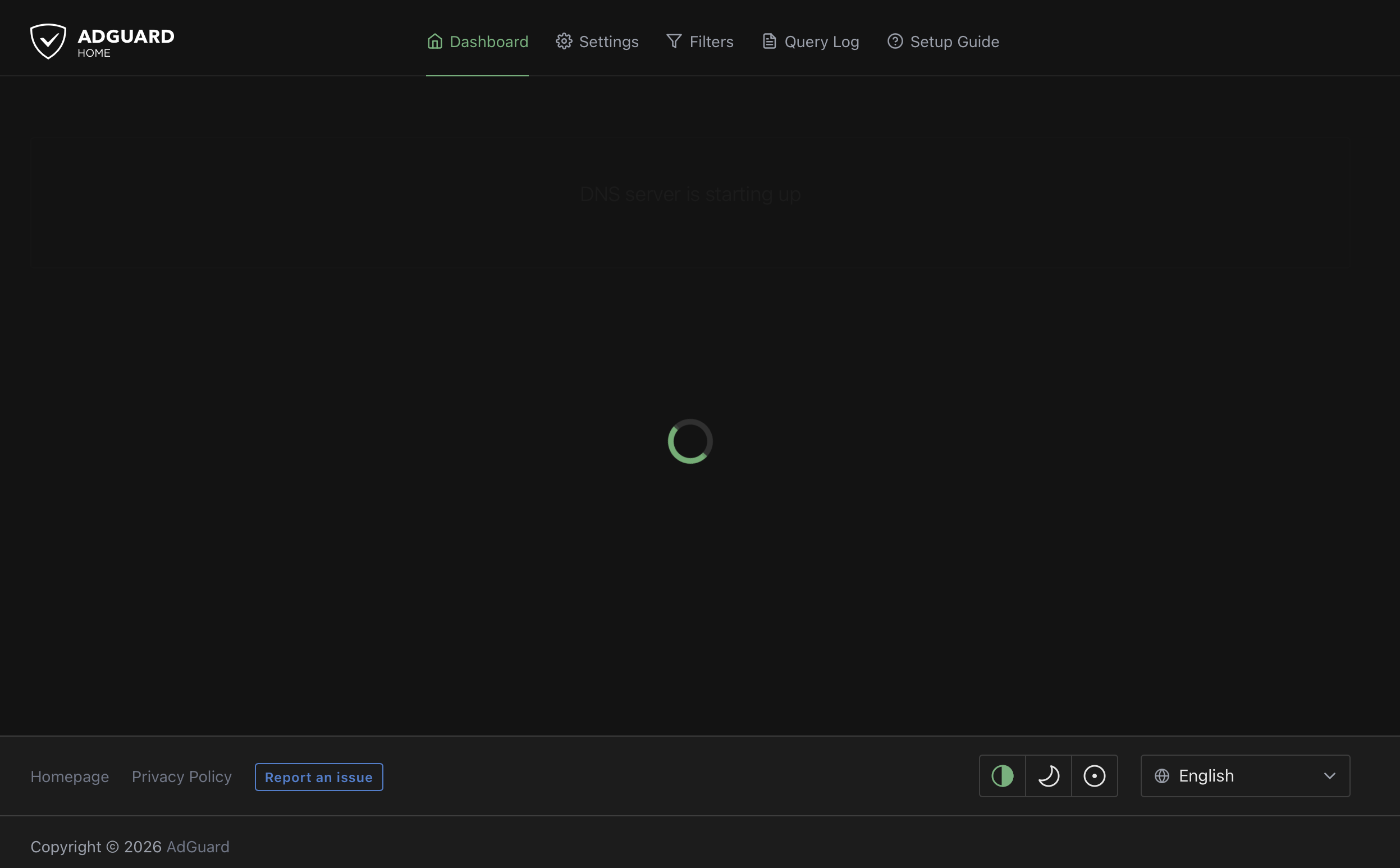
Task: Open the Settings menu
Action: point(608,42)
